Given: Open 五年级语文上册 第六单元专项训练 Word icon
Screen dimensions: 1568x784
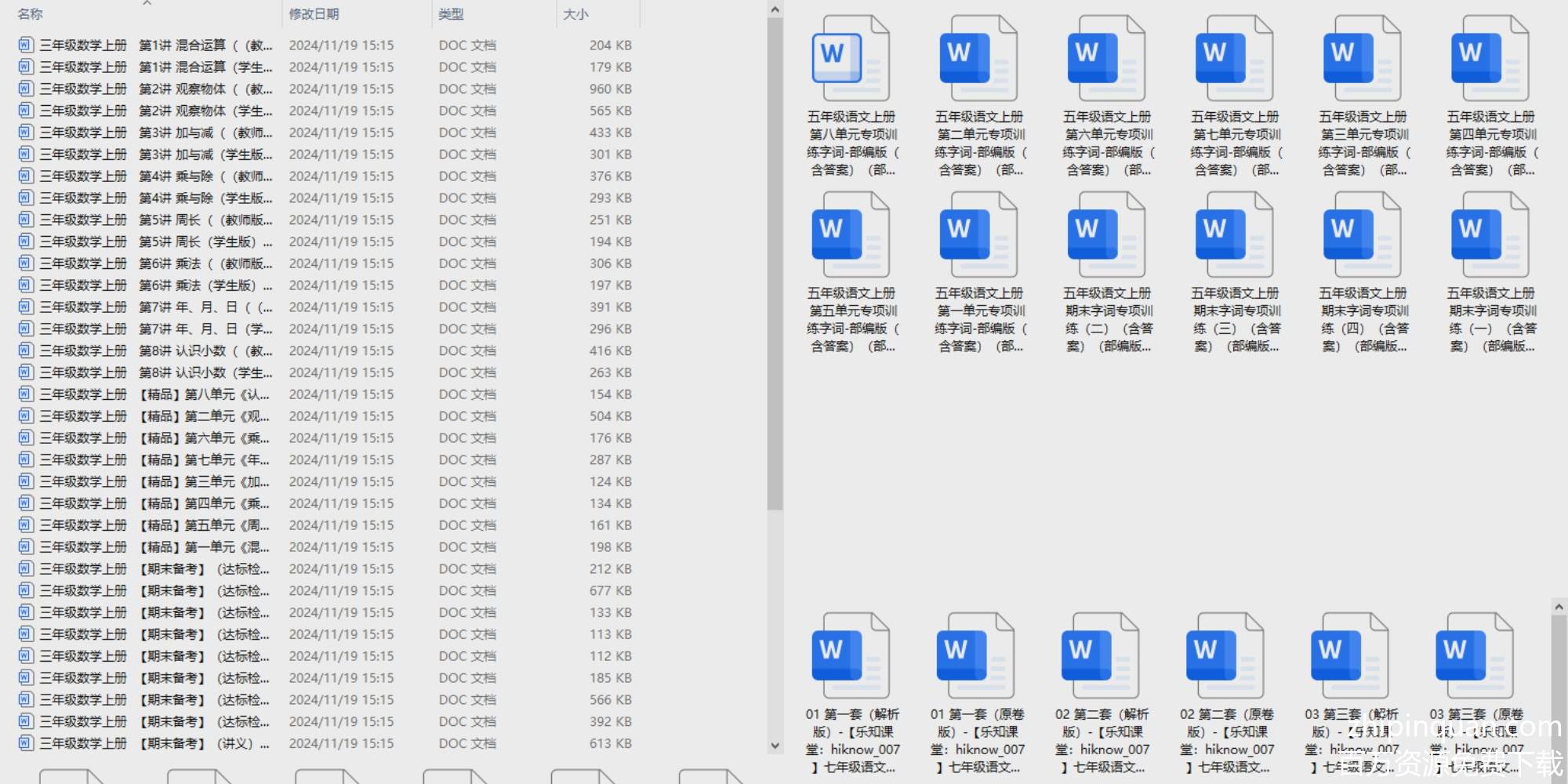Looking at the screenshot, I should [1106, 59].
